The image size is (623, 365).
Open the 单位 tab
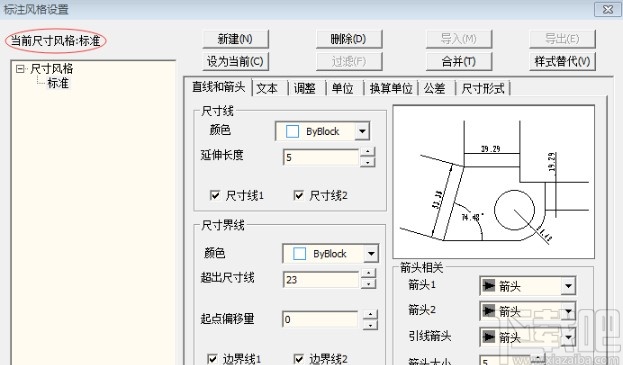click(342, 89)
